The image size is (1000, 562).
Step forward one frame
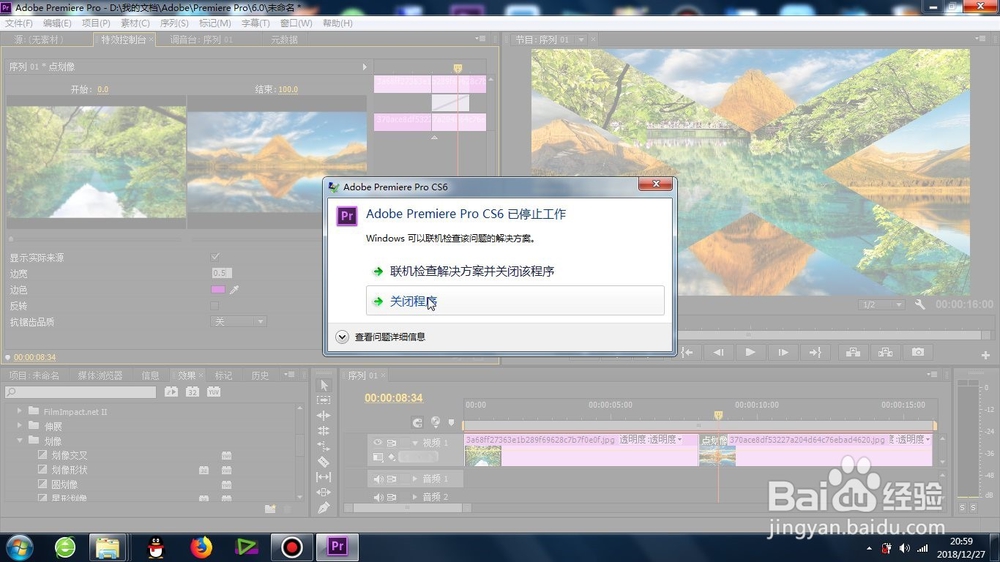783,352
